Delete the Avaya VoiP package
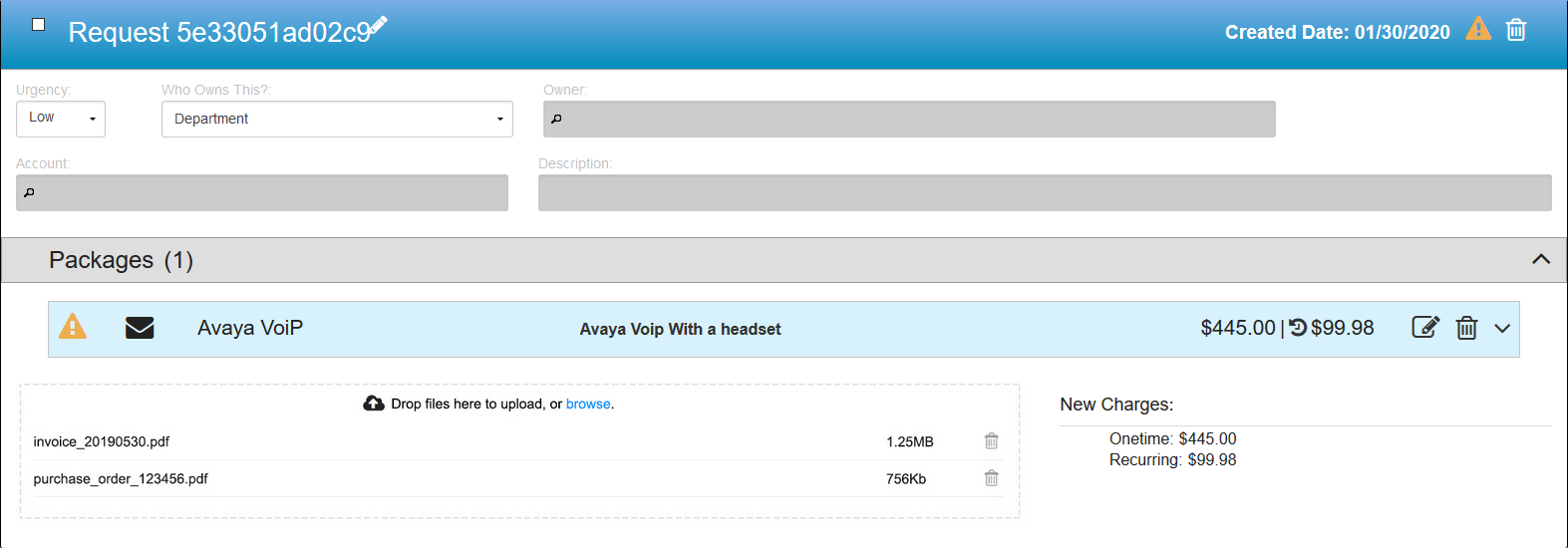The width and height of the screenshot is (1568, 548). pyautogui.click(x=1466, y=328)
